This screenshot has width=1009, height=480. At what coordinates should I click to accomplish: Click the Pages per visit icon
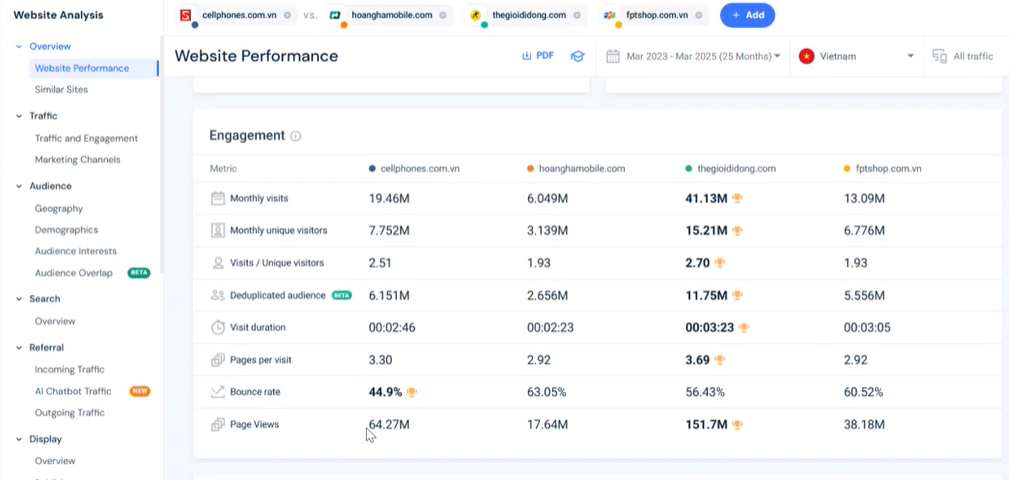click(218, 360)
